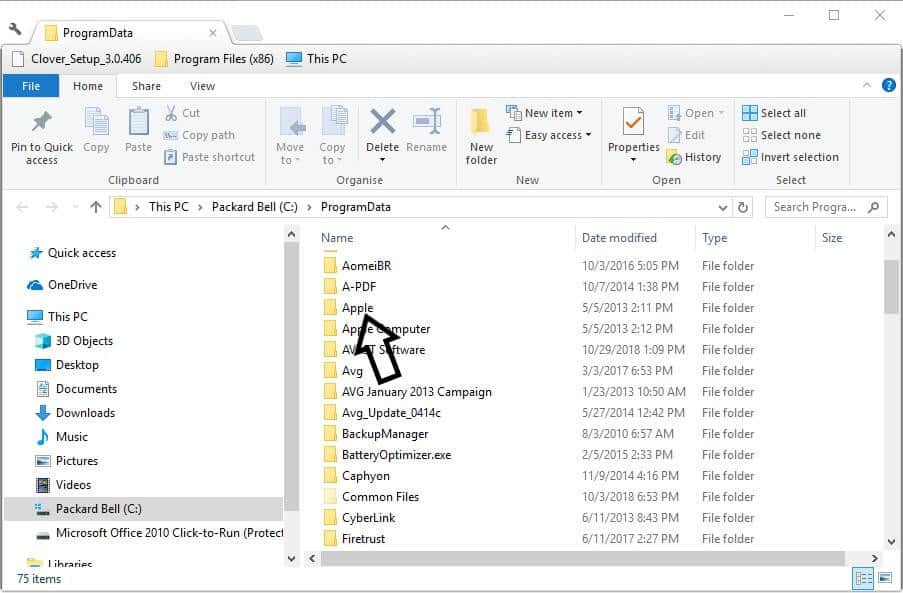This screenshot has height=593, width=903.
Task: Click the Properties icon
Action: (x=633, y=122)
